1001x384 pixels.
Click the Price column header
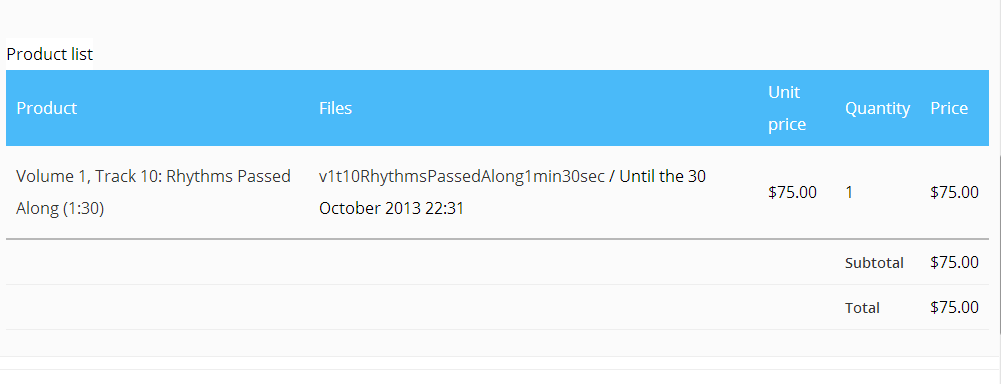pos(949,108)
